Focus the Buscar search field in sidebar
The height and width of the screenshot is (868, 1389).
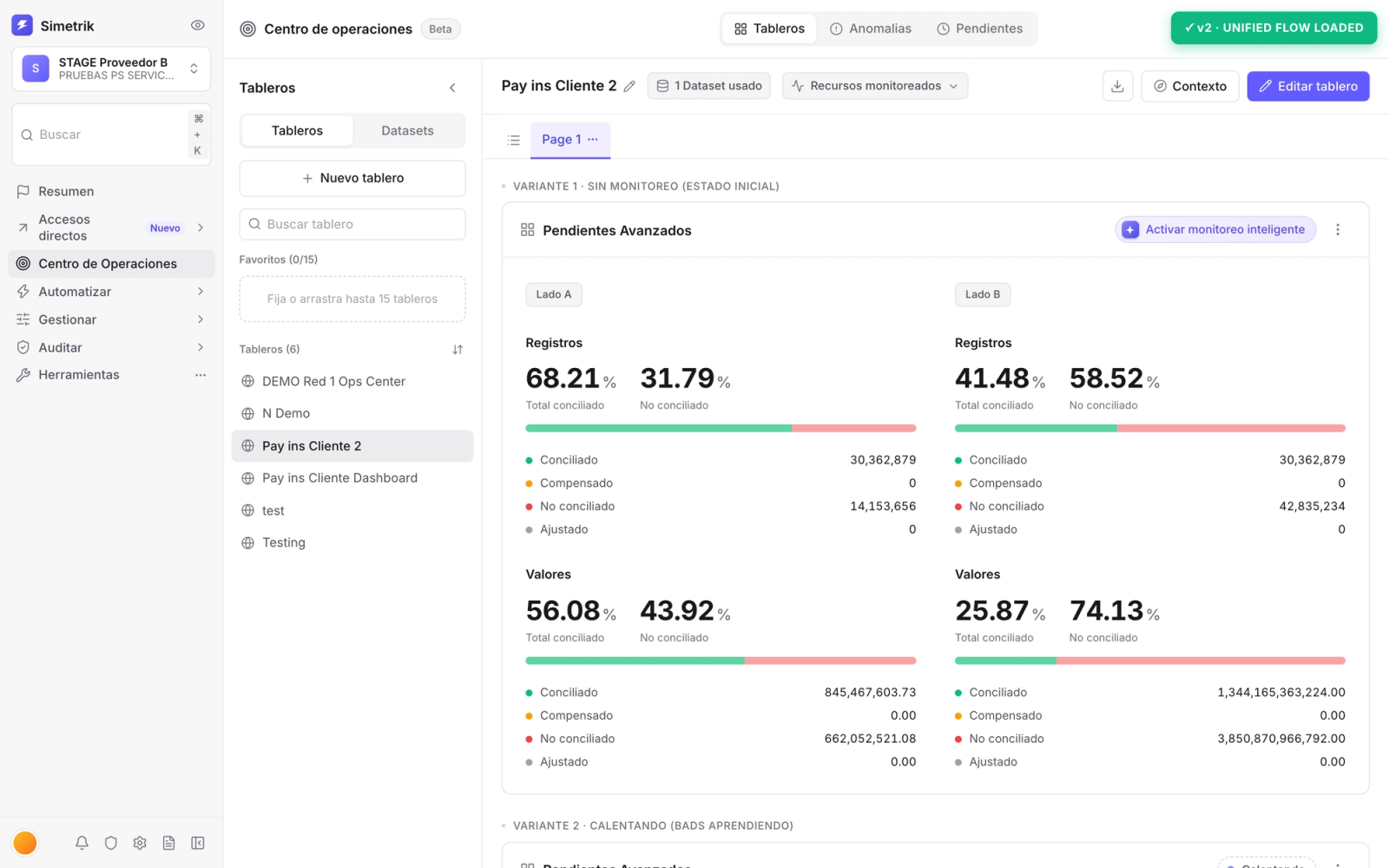111,135
